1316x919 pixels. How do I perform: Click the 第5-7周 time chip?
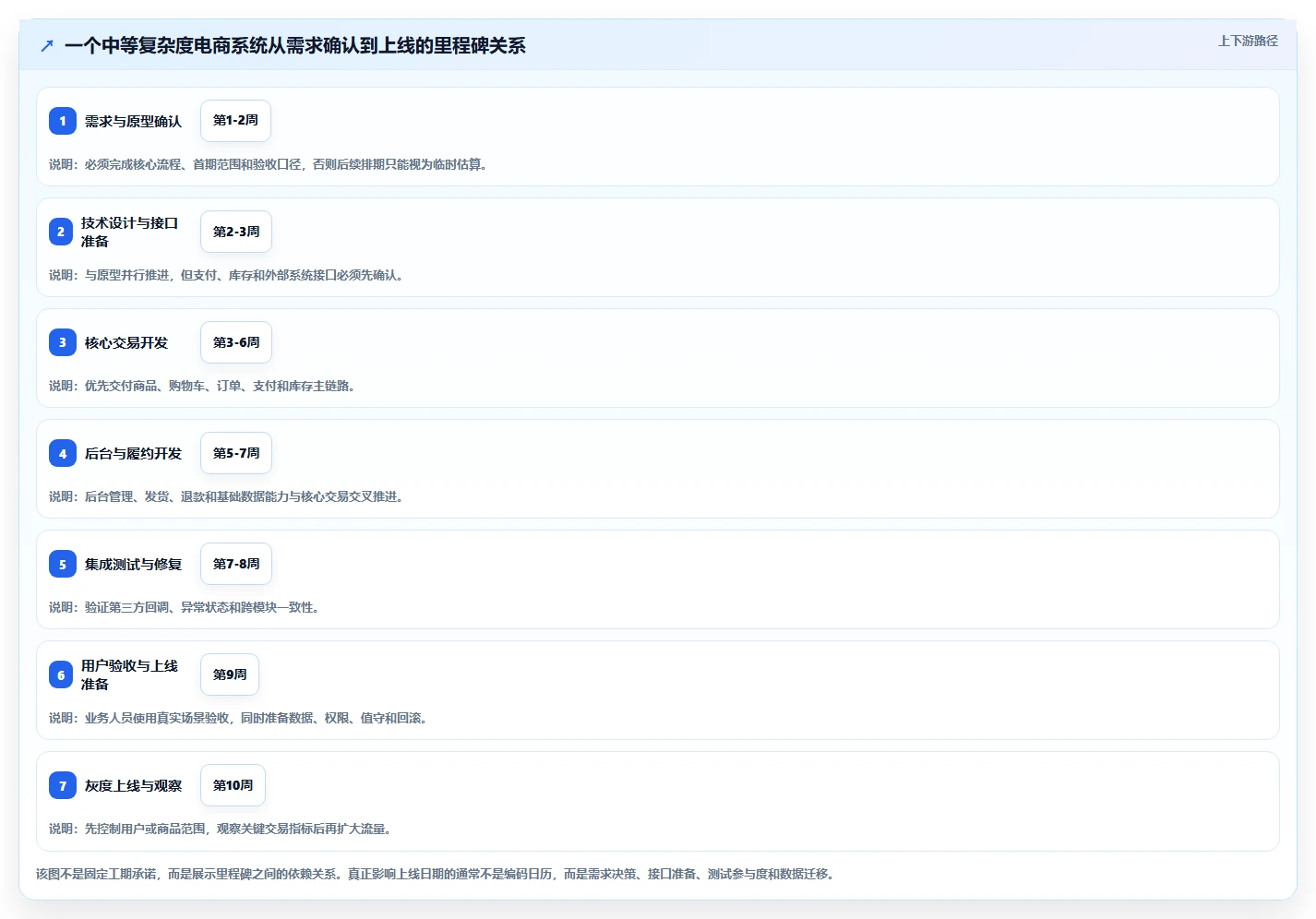click(x=236, y=453)
